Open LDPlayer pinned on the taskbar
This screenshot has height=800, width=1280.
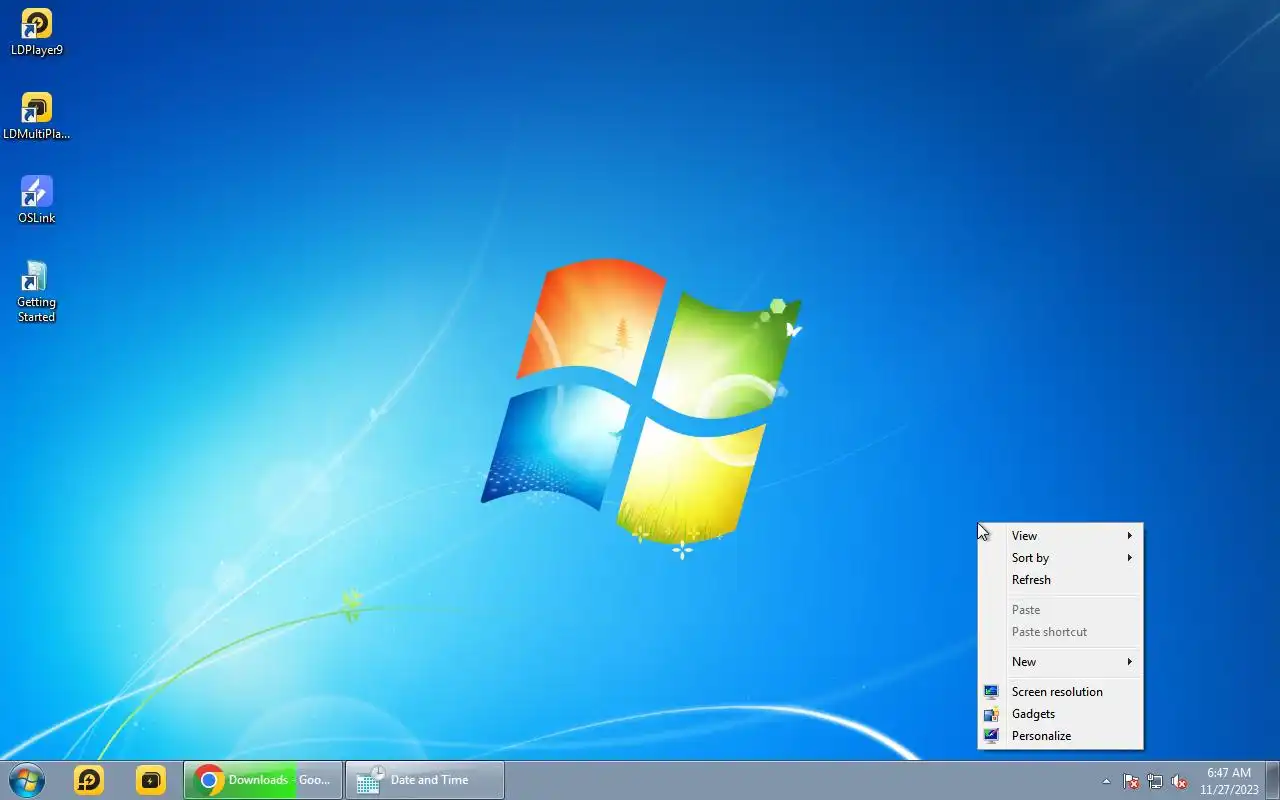click(89, 780)
